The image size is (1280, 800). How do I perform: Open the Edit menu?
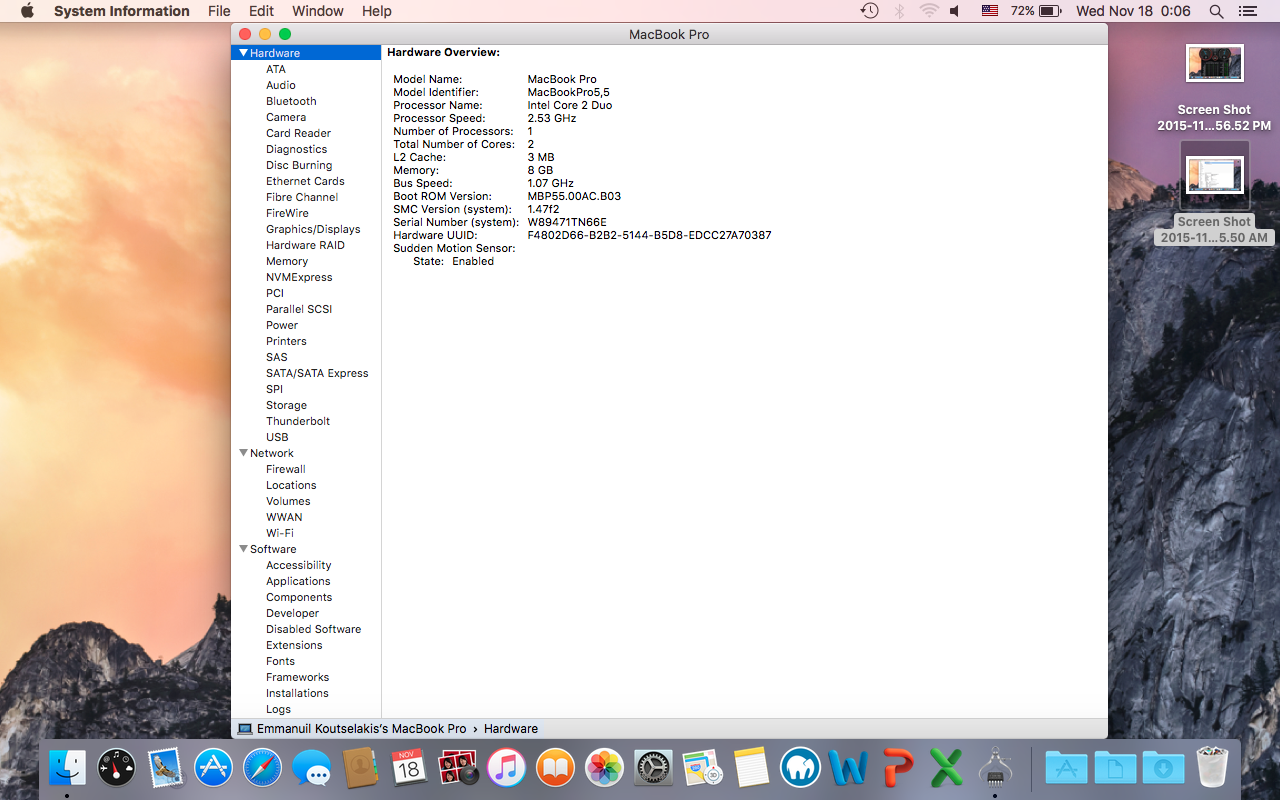(262, 11)
